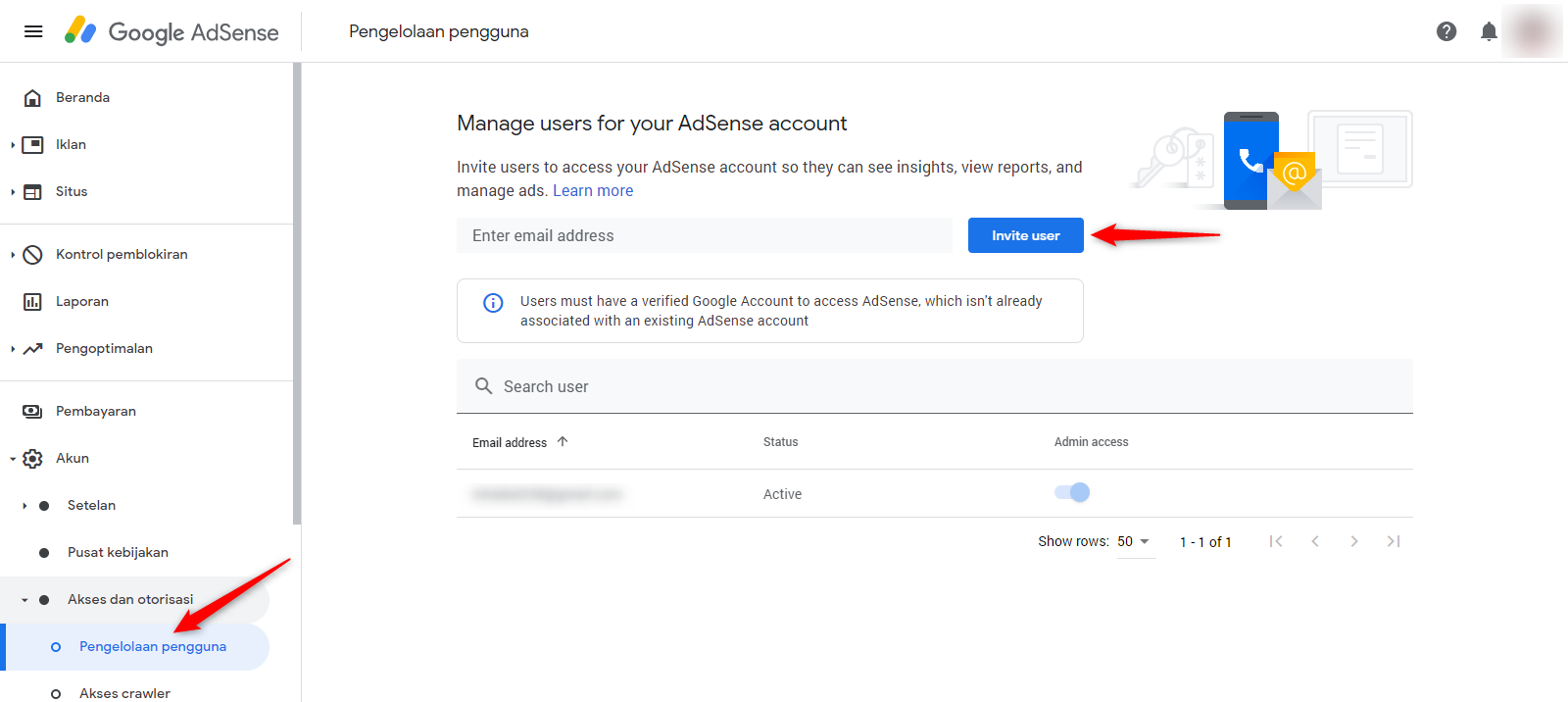Expand the Iklan menu arrow
Image resolution: width=1568 pixels, height=702 pixels.
[13, 145]
